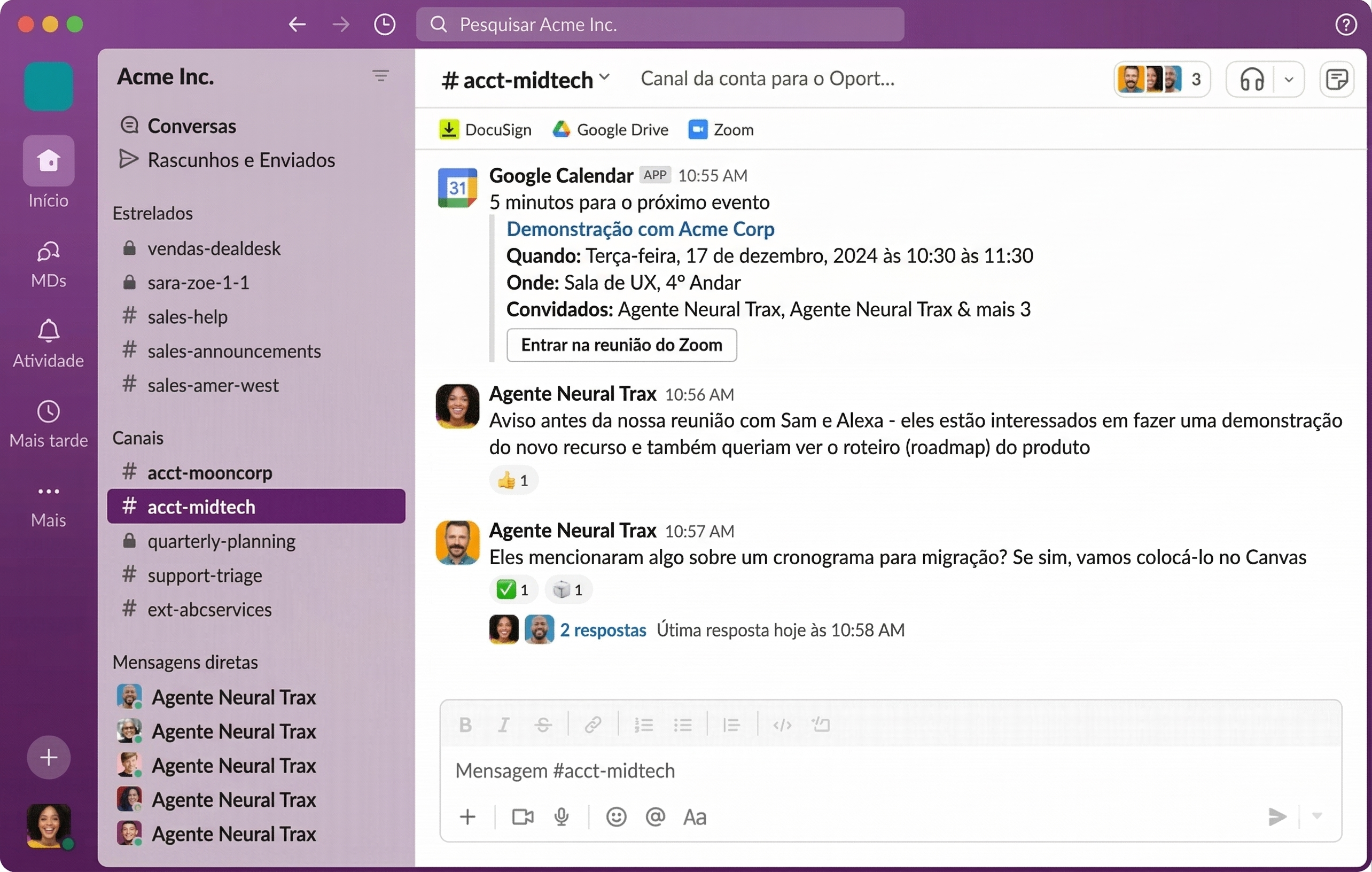Start a huddle with the headphones icon
This screenshot has width=1372, height=872.
click(1252, 79)
